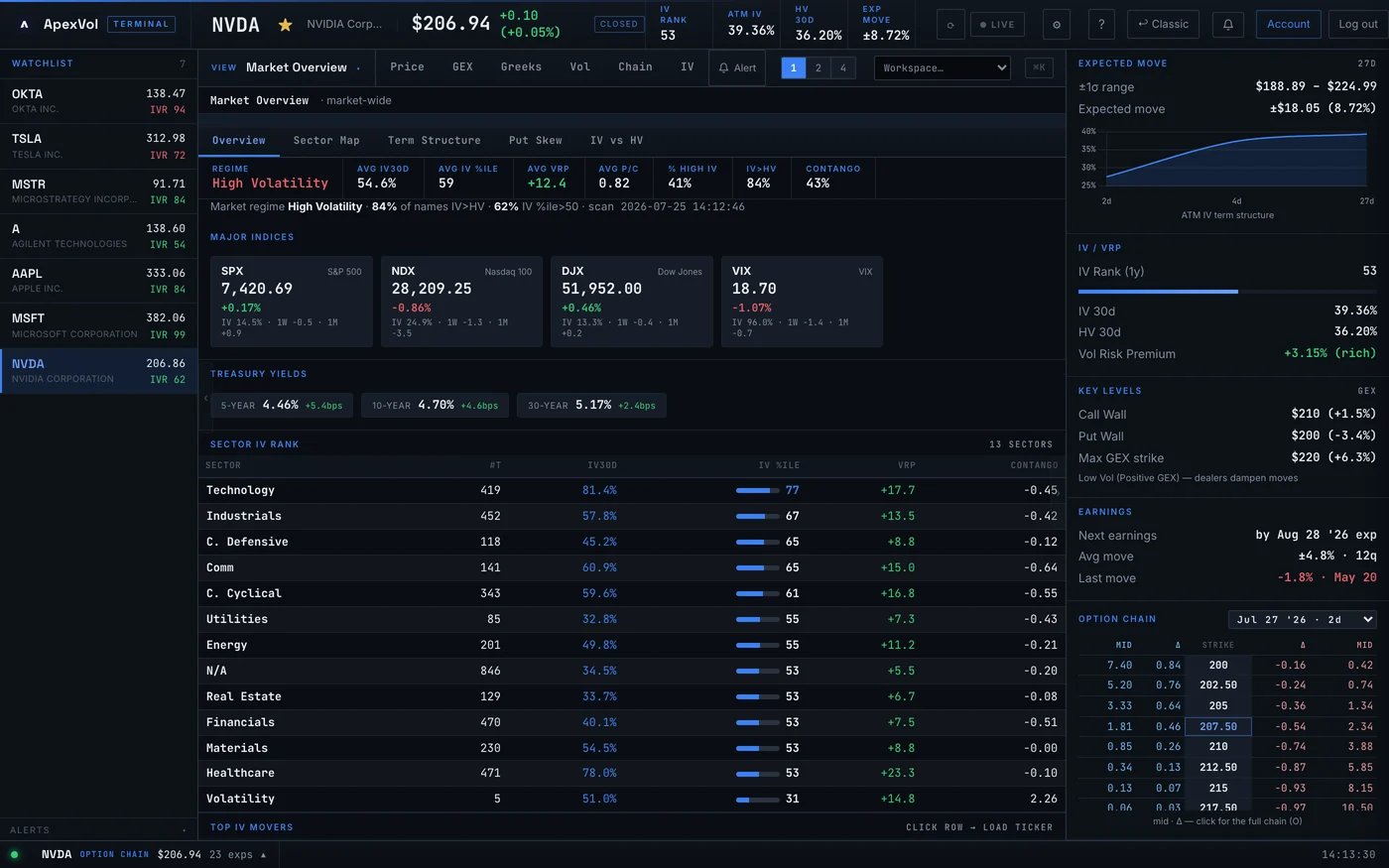Switch to the Price view tab

tap(407, 66)
